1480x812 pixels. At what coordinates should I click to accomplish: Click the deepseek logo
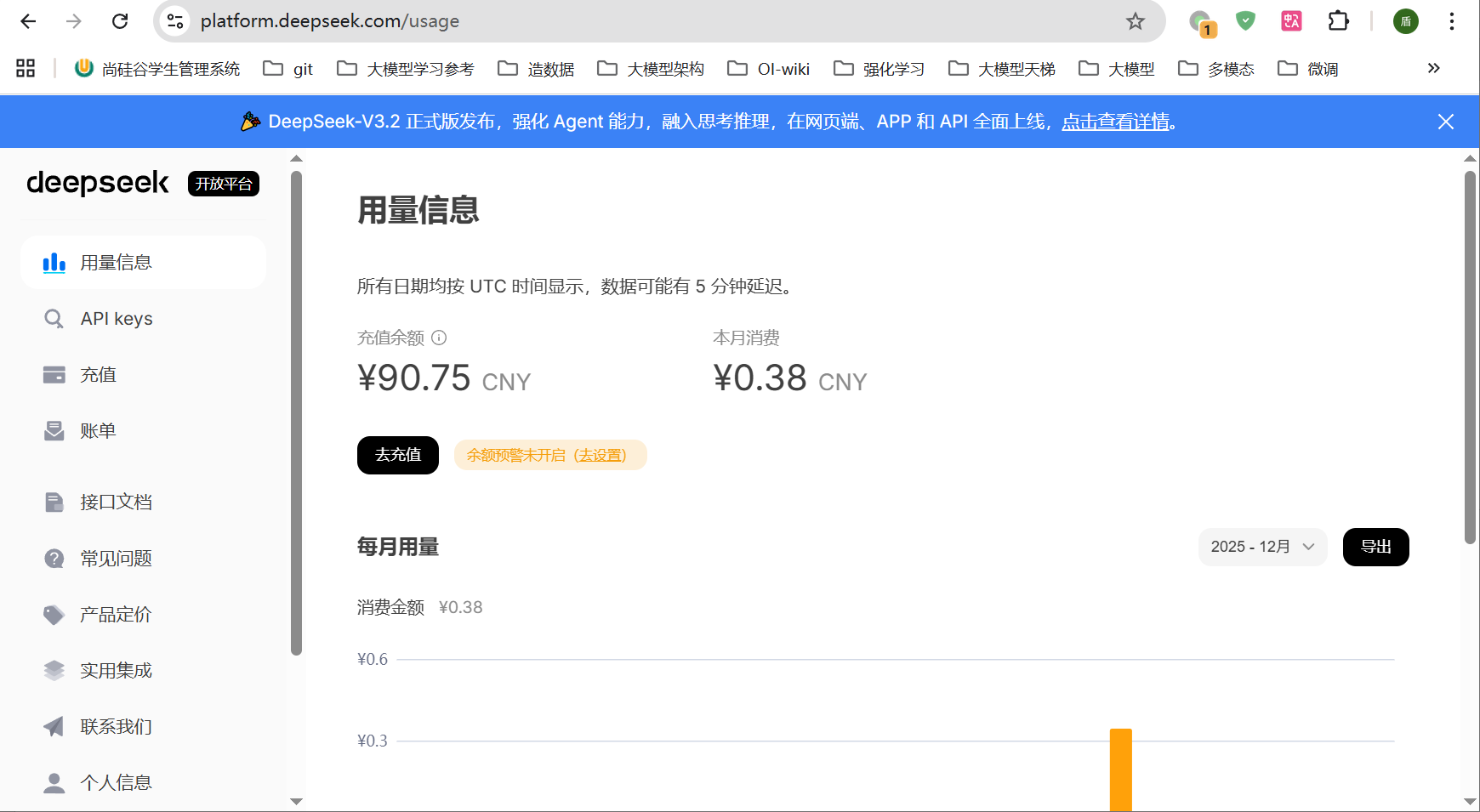(98, 183)
